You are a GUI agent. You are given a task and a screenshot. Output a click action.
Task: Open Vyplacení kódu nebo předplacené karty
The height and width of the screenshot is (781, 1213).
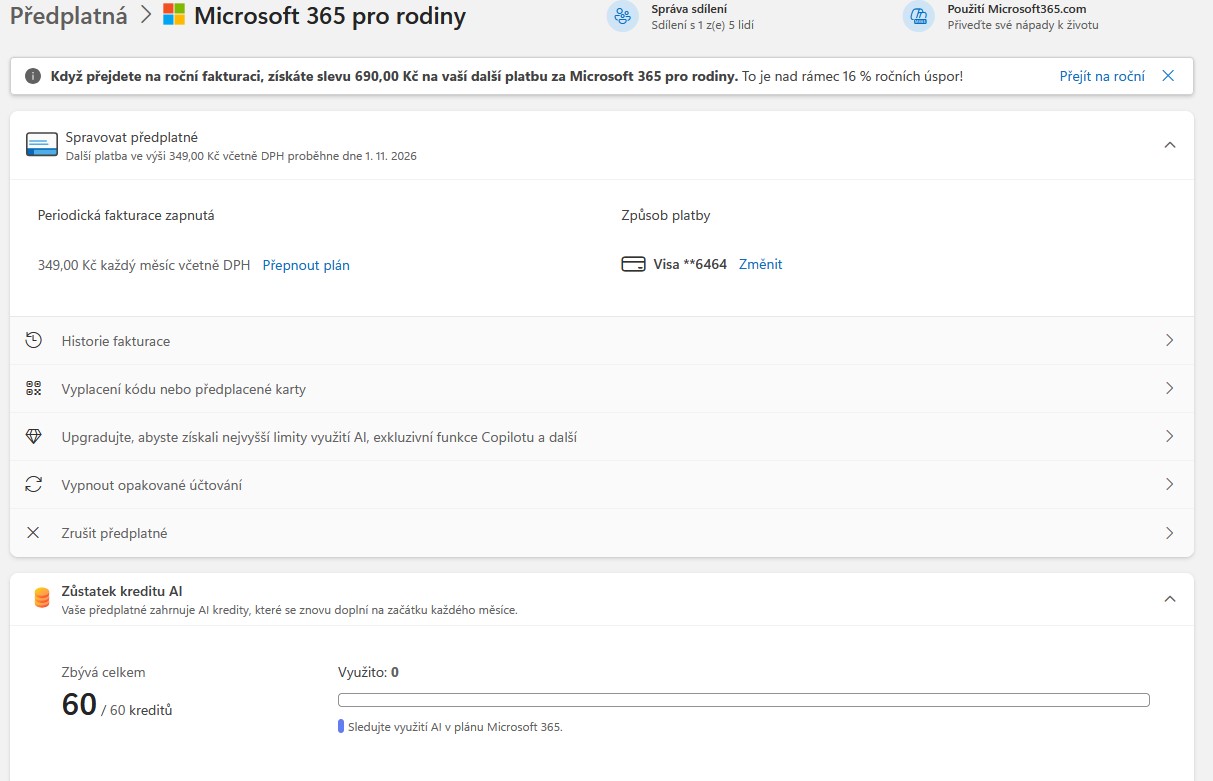click(602, 389)
